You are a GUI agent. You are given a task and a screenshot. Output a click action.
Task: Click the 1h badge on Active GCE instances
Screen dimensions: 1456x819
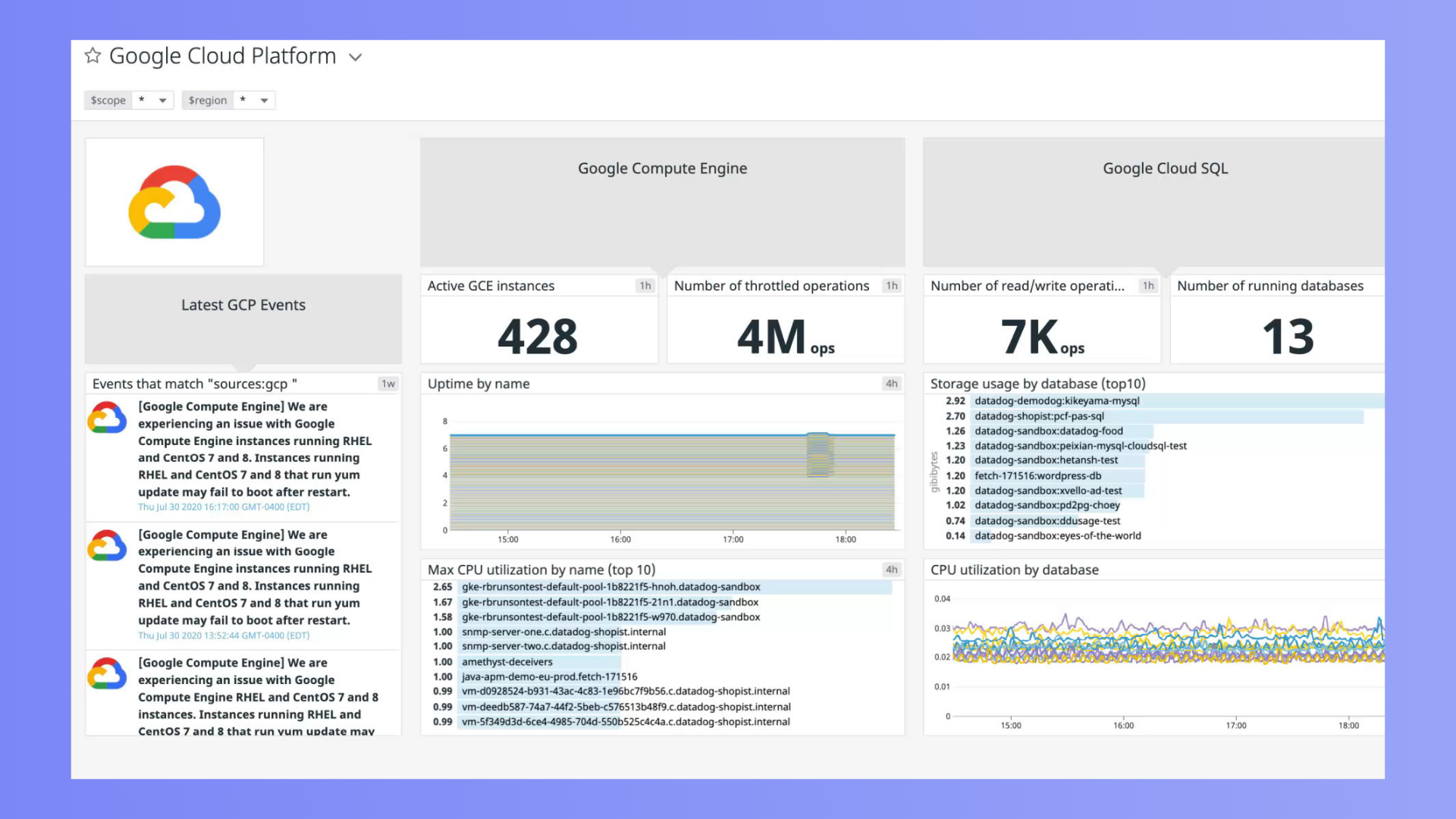pos(645,286)
